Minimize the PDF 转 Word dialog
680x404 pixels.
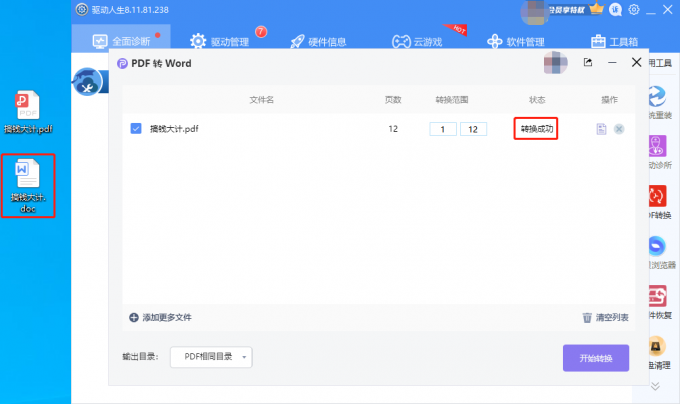611,63
